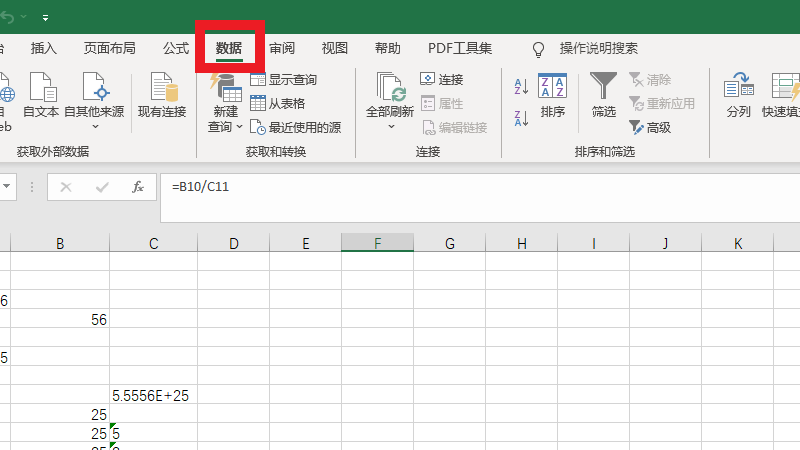
Task: Open the 排序 sort dialog
Action: [553, 96]
